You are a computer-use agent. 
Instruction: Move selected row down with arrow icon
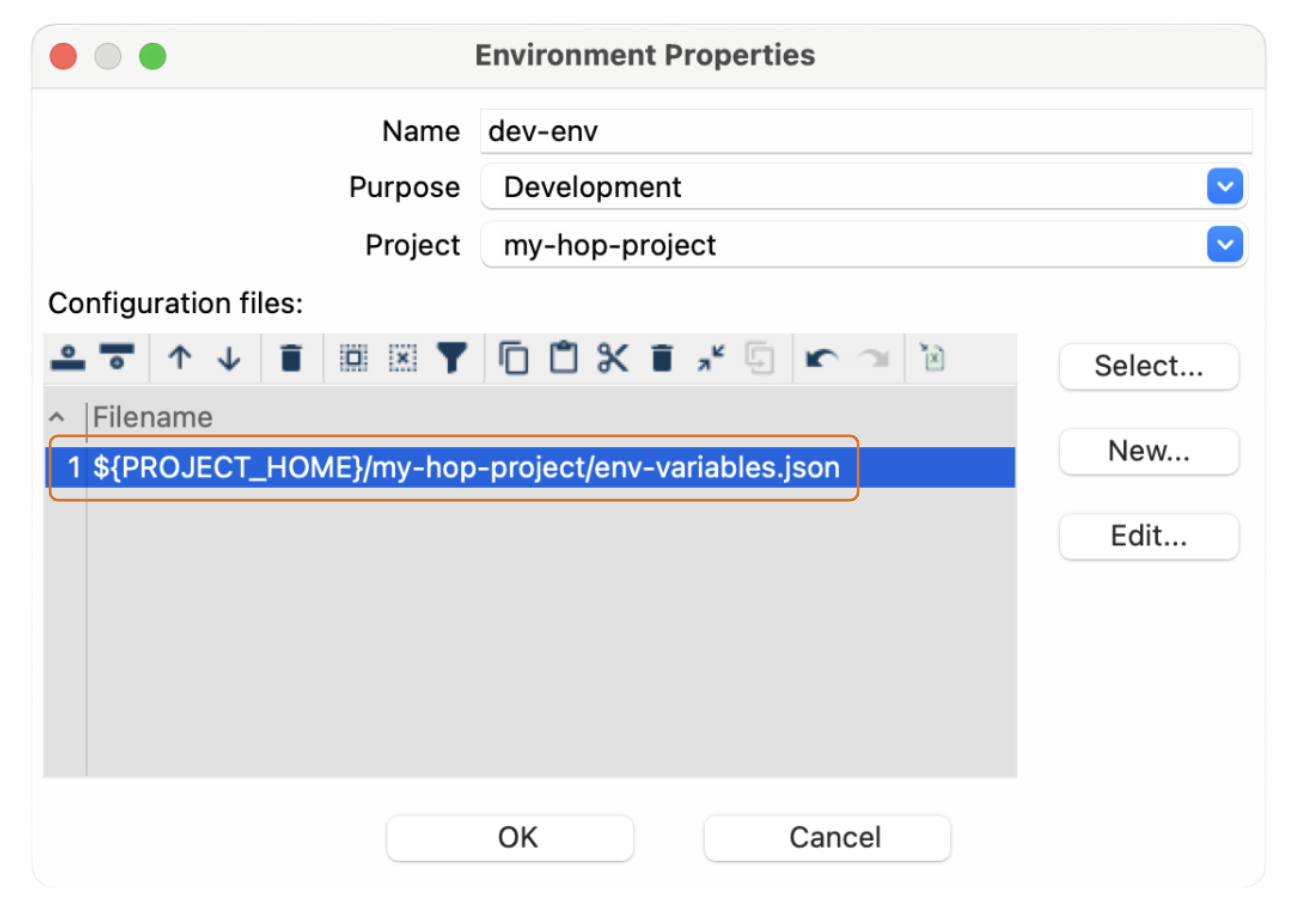pos(230,358)
